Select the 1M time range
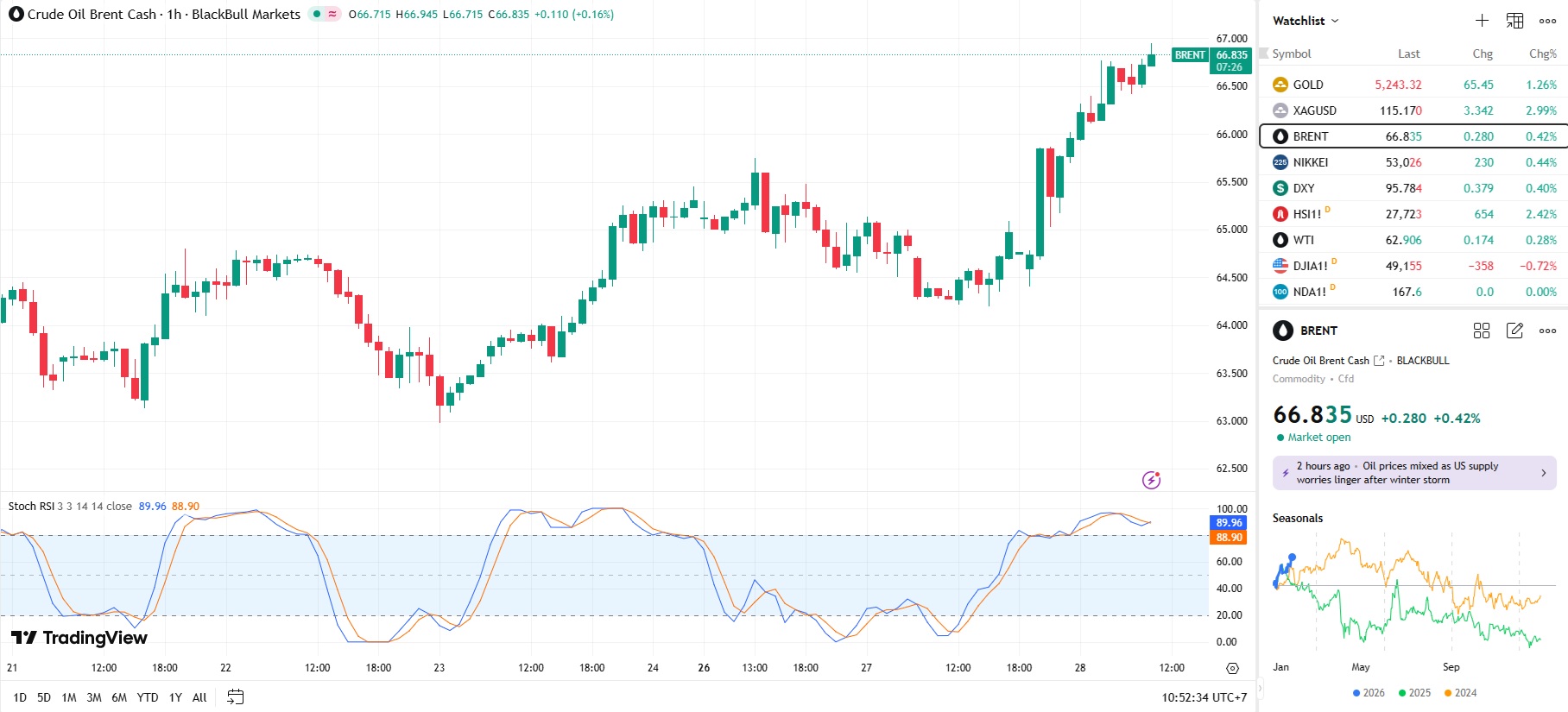Image resolution: width=1568 pixels, height=712 pixels. 69,697
